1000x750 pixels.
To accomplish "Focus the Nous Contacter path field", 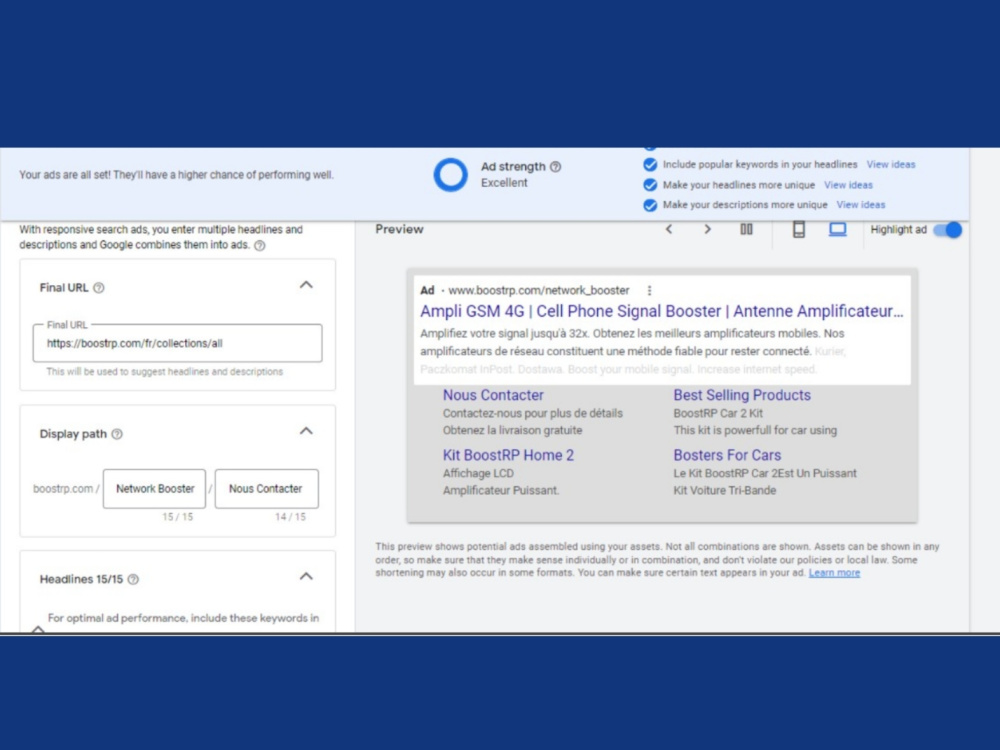I will tap(267, 489).
